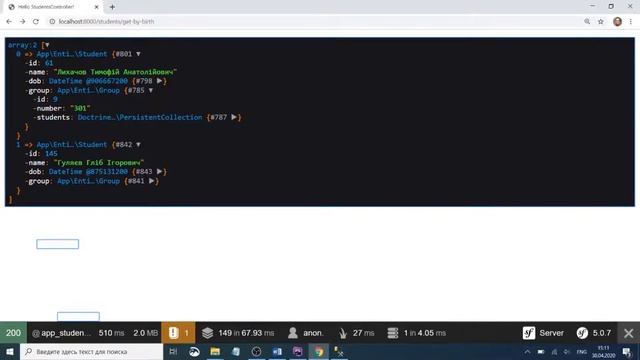The image size is (640, 360).
Task: Open the ENG language indicator
Action: 581,351
